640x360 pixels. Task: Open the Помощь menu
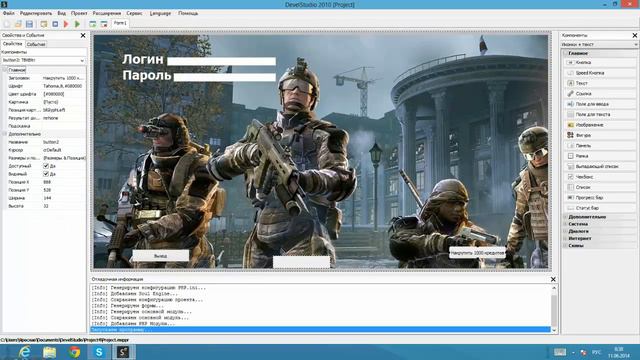tap(188, 13)
